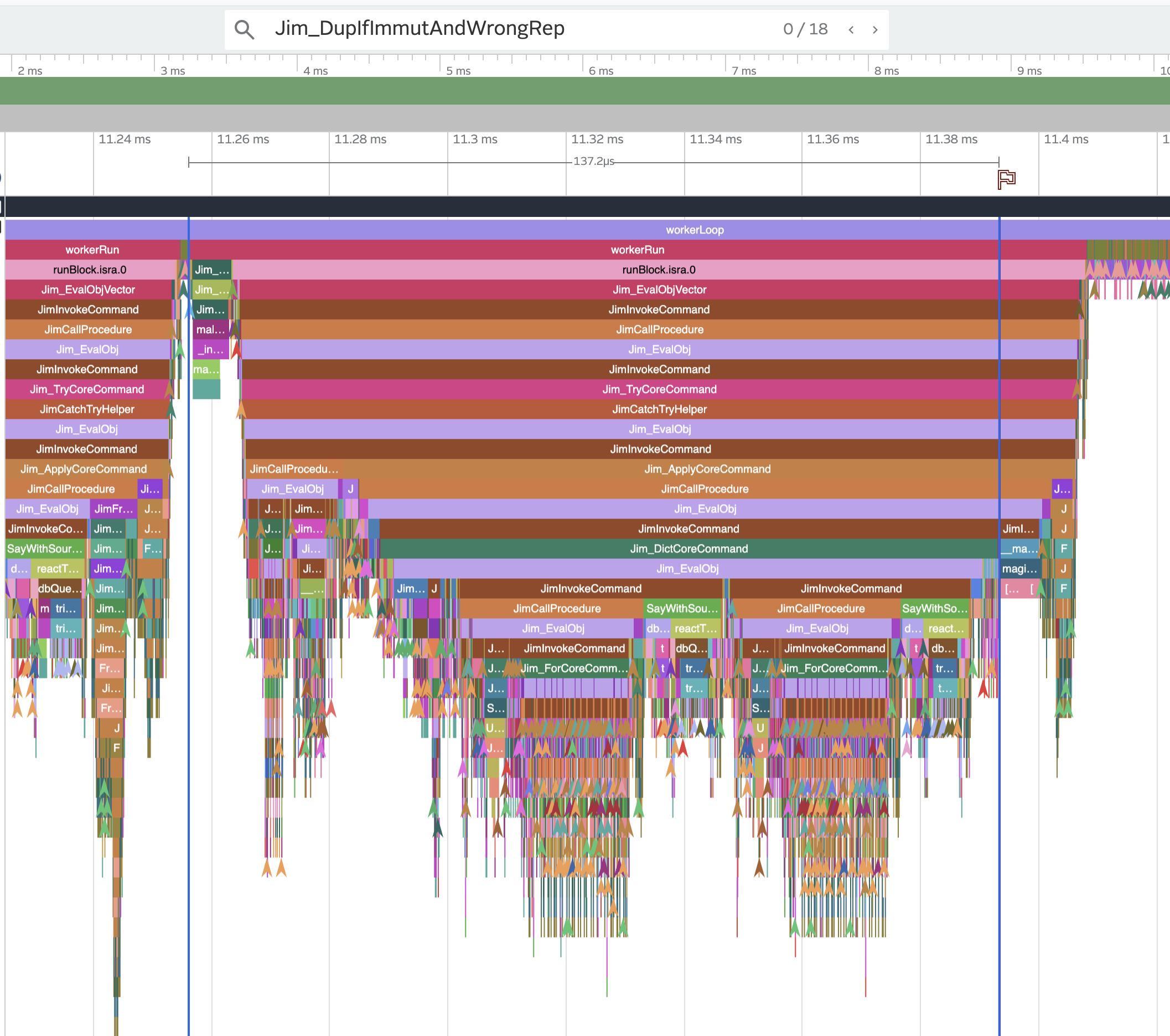Select the center JimCallProcedure slice under JimInvokeCommand

coord(660,330)
